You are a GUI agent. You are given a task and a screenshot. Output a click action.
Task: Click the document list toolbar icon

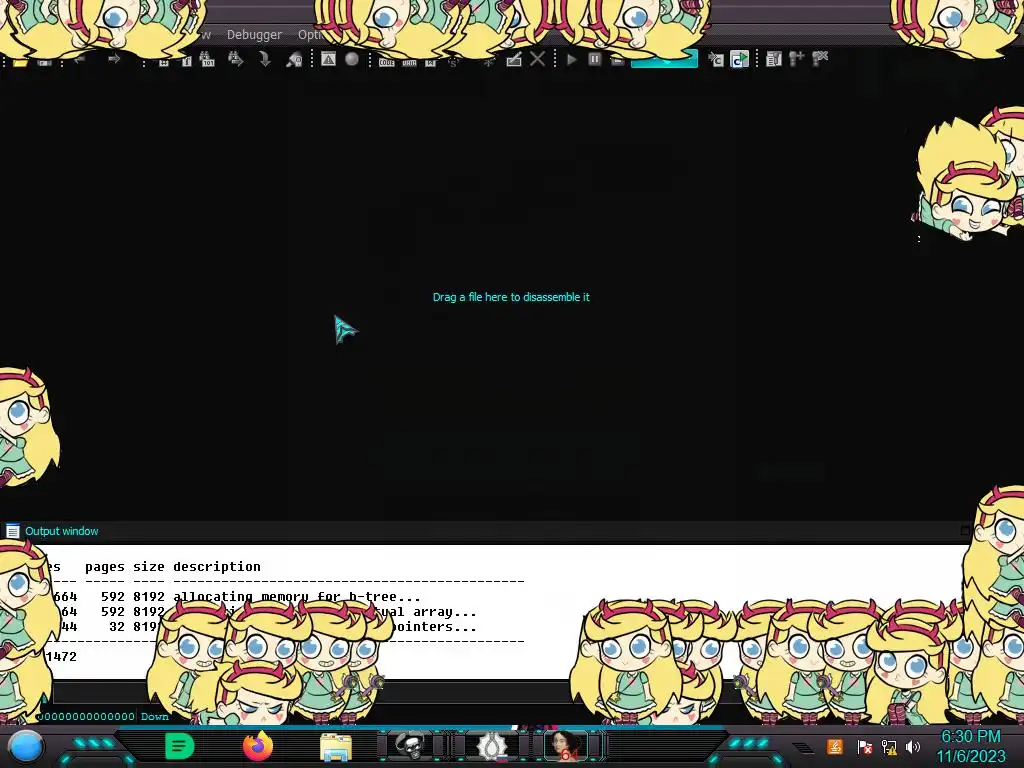coord(774,59)
